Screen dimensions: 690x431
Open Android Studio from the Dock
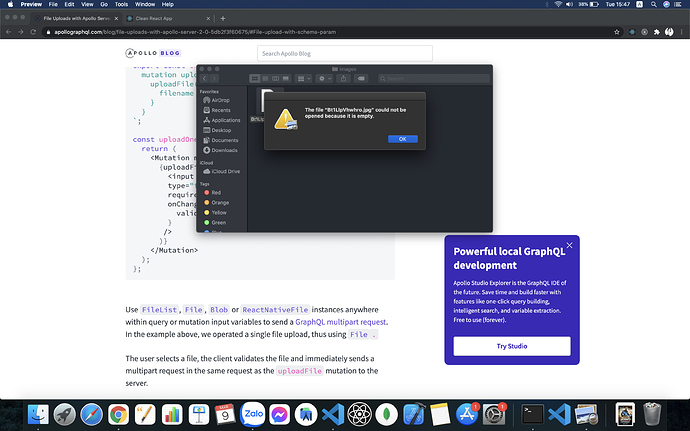click(306, 414)
